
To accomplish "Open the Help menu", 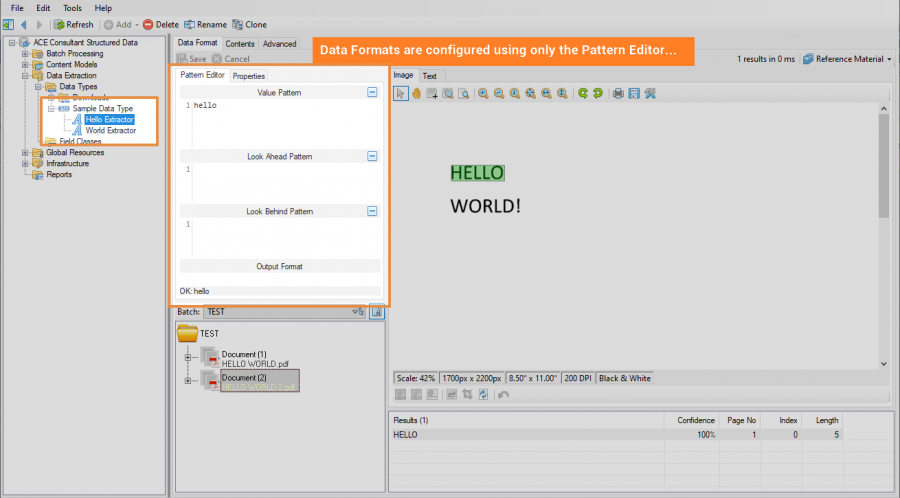I will coord(103,8).
